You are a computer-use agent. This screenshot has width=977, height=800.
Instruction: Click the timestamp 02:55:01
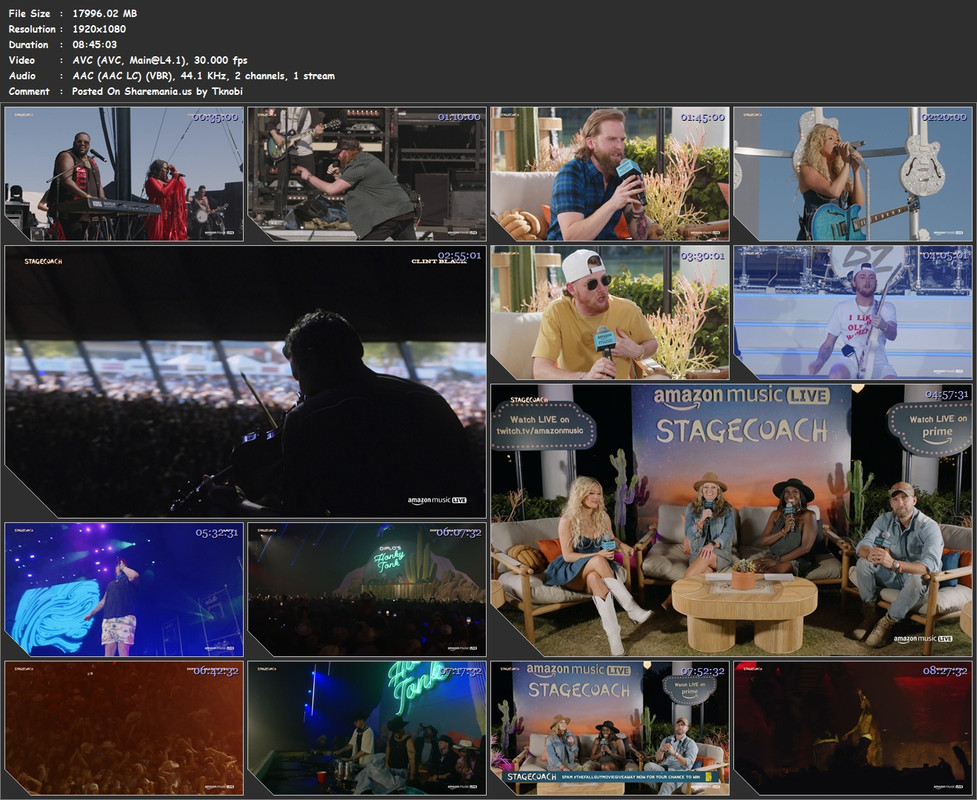click(x=459, y=255)
